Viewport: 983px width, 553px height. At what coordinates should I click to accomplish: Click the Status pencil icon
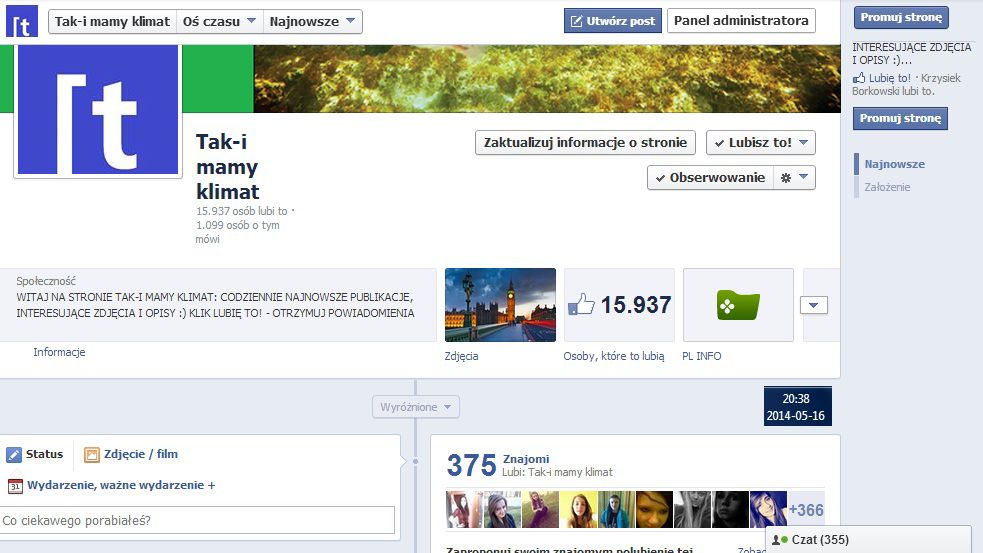[x=14, y=455]
